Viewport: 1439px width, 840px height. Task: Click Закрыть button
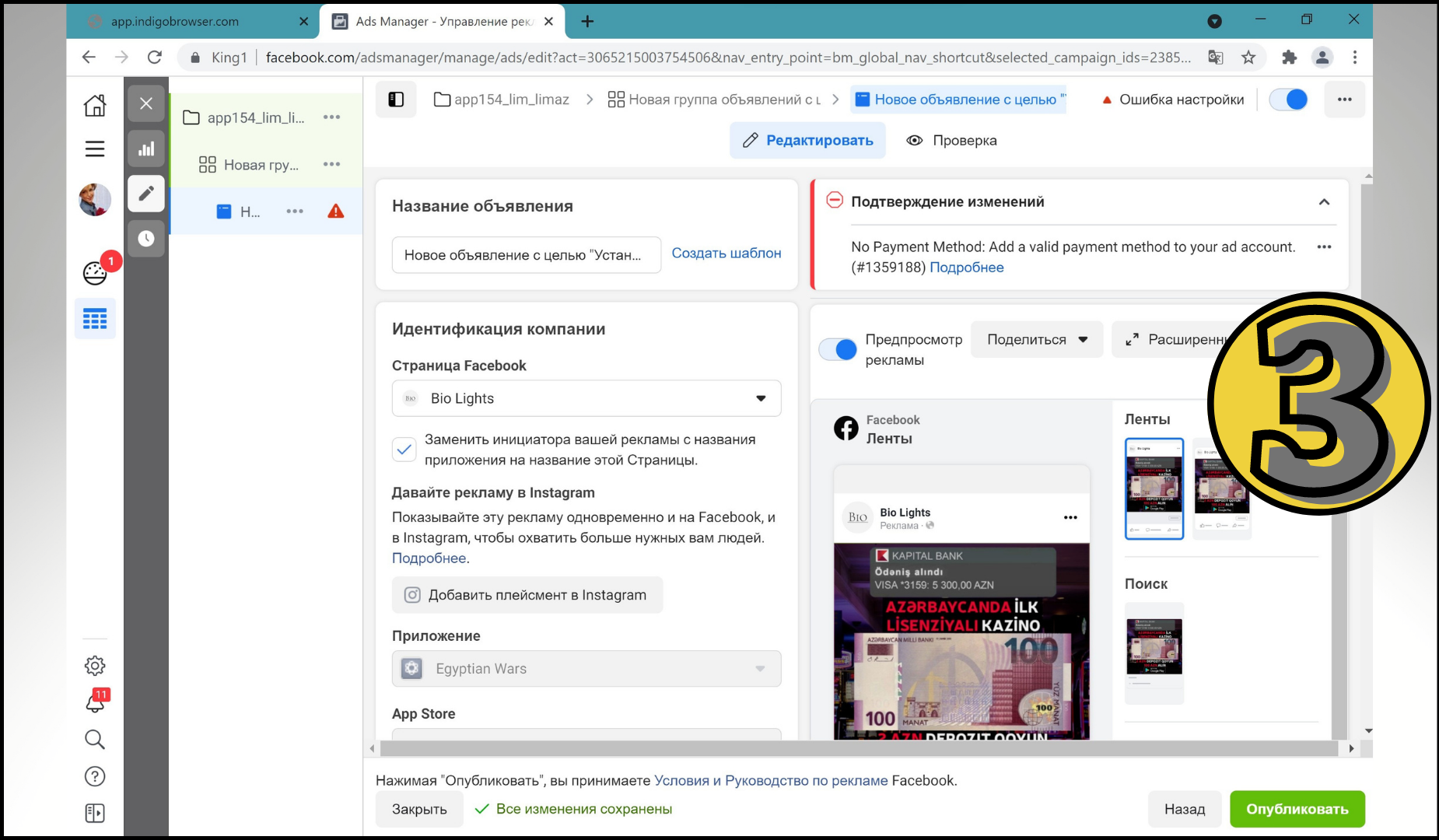[x=419, y=809]
